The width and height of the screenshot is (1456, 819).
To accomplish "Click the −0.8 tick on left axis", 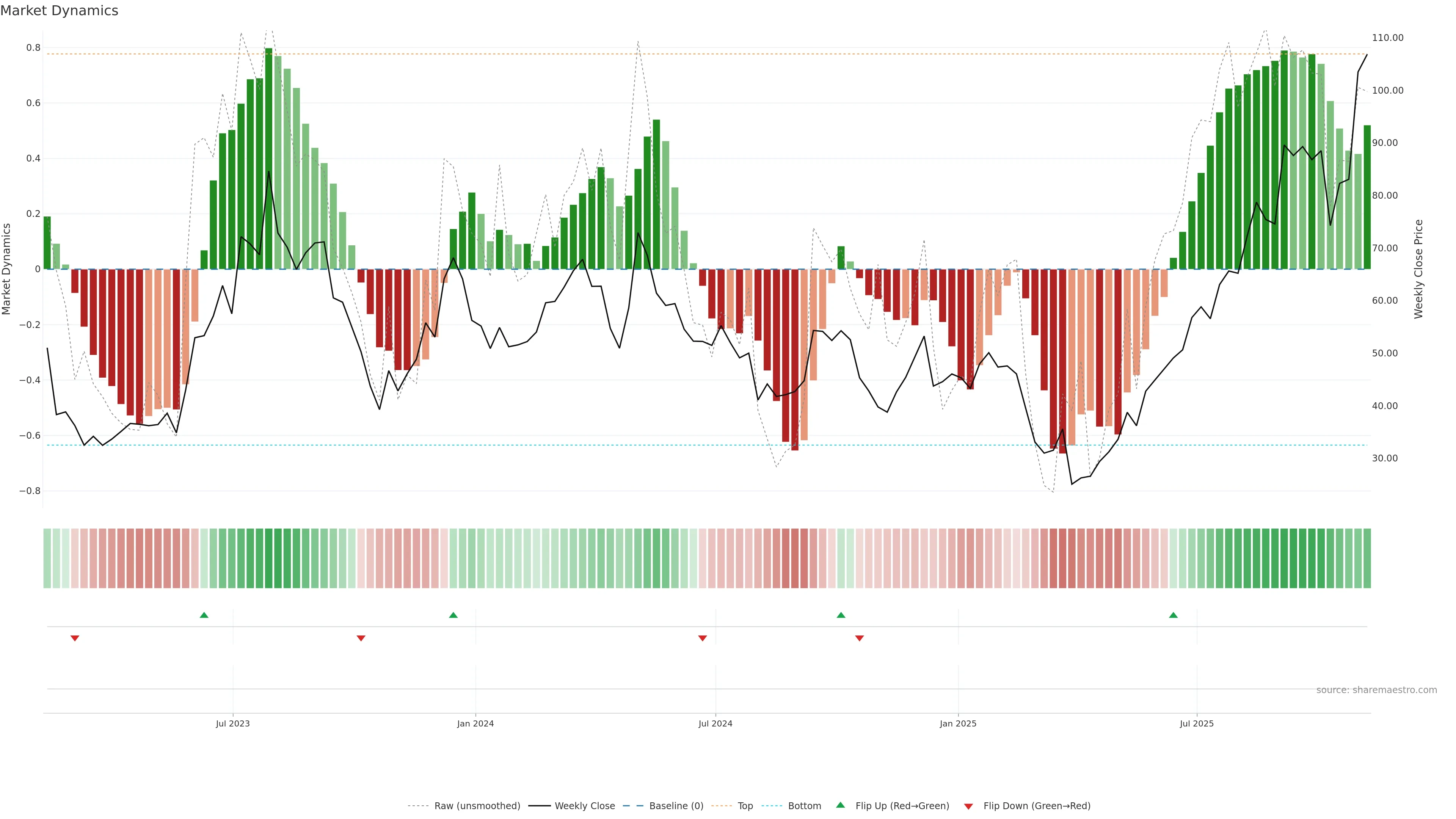I will pyautogui.click(x=30, y=491).
